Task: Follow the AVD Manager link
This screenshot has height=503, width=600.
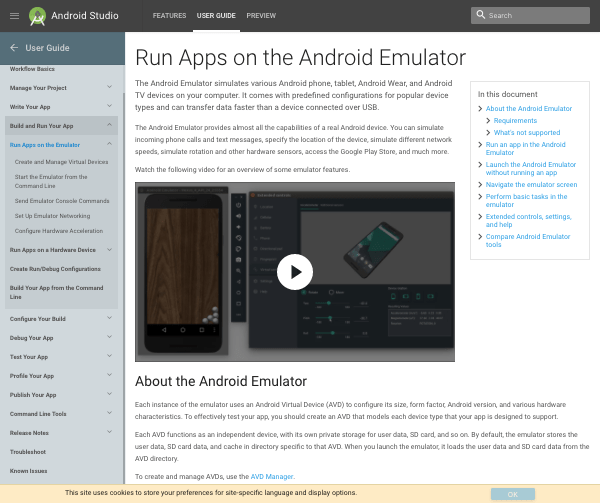Action: coord(272,477)
